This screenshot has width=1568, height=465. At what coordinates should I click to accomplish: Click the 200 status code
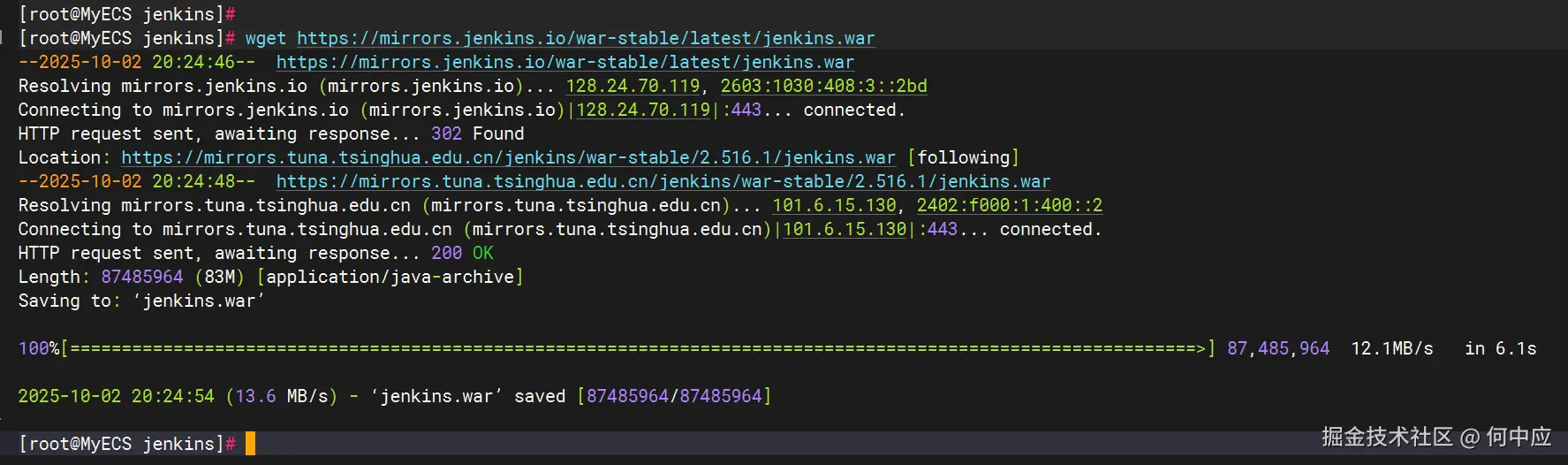click(446, 253)
